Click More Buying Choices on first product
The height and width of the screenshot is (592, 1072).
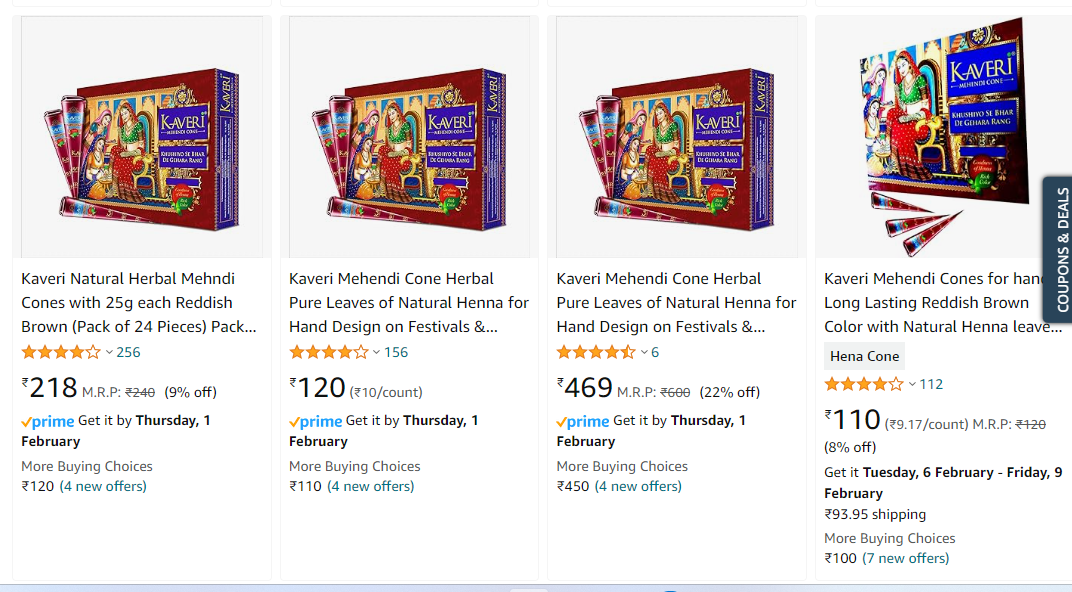pos(86,466)
